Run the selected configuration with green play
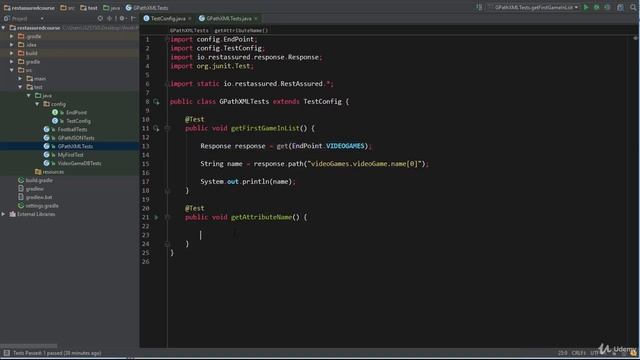Viewport: 640px width, 360px height. tap(586, 7)
